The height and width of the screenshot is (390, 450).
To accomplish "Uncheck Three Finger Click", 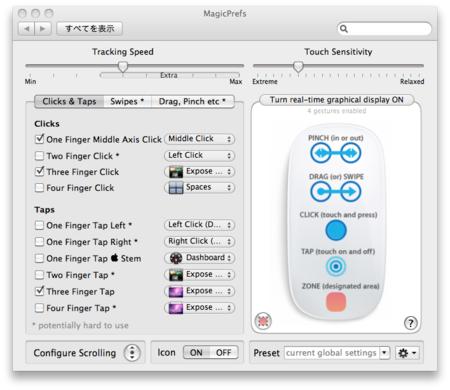I will pyautogui.click(x=39, y=171).
